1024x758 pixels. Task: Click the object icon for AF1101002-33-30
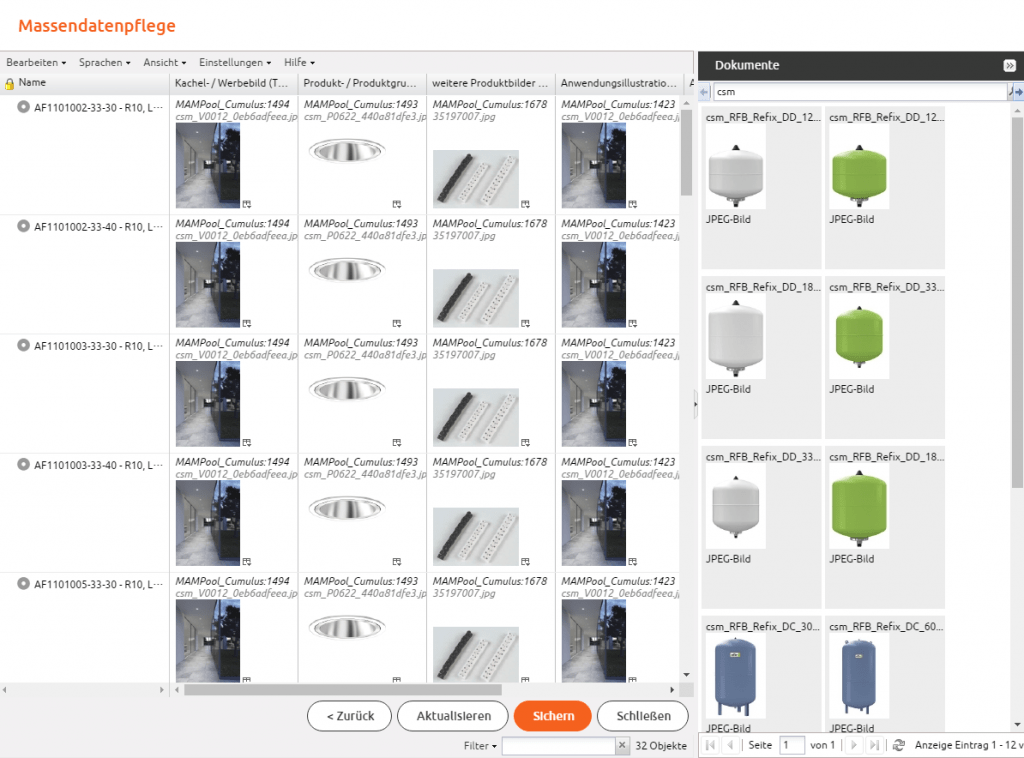[24, 106]
